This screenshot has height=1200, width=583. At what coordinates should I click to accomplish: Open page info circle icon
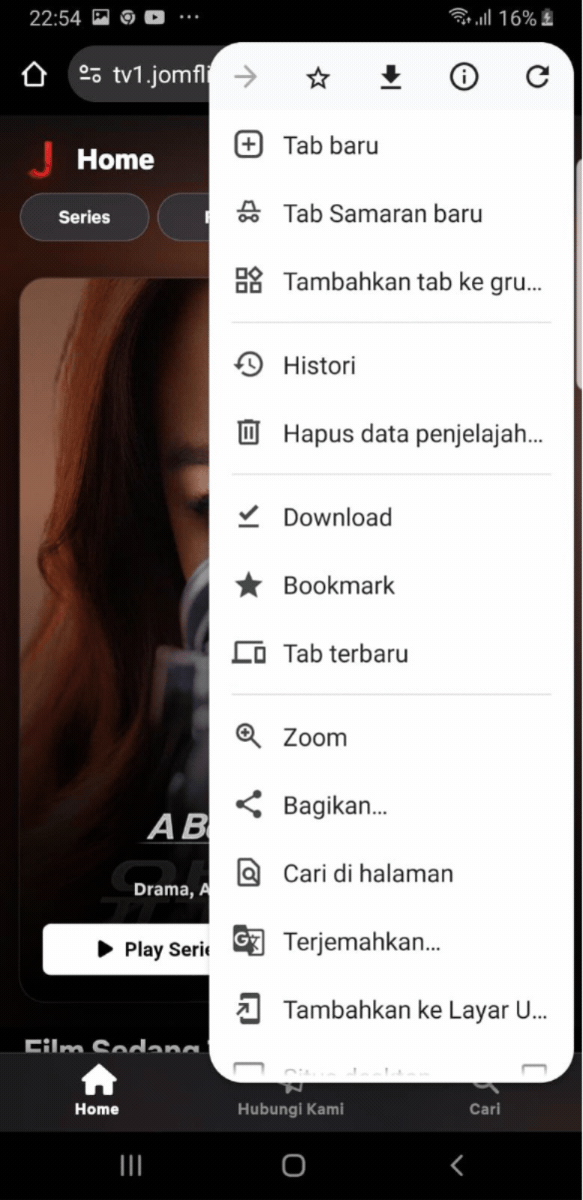pos(464,77)
